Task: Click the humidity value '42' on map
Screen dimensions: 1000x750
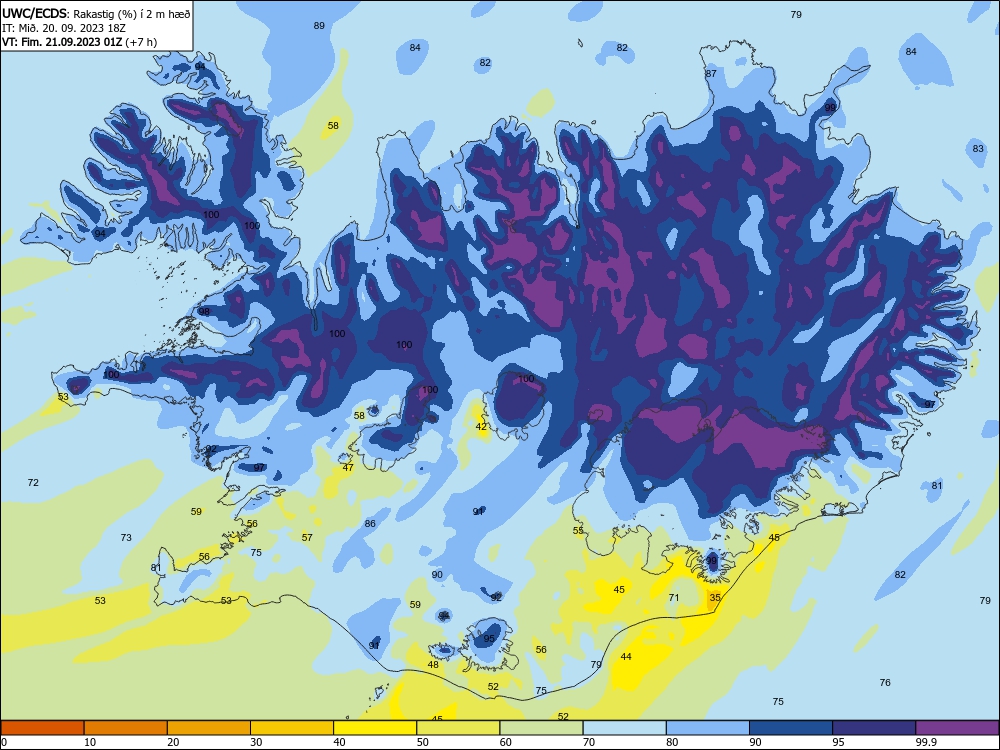Action: tap(481, 427)
